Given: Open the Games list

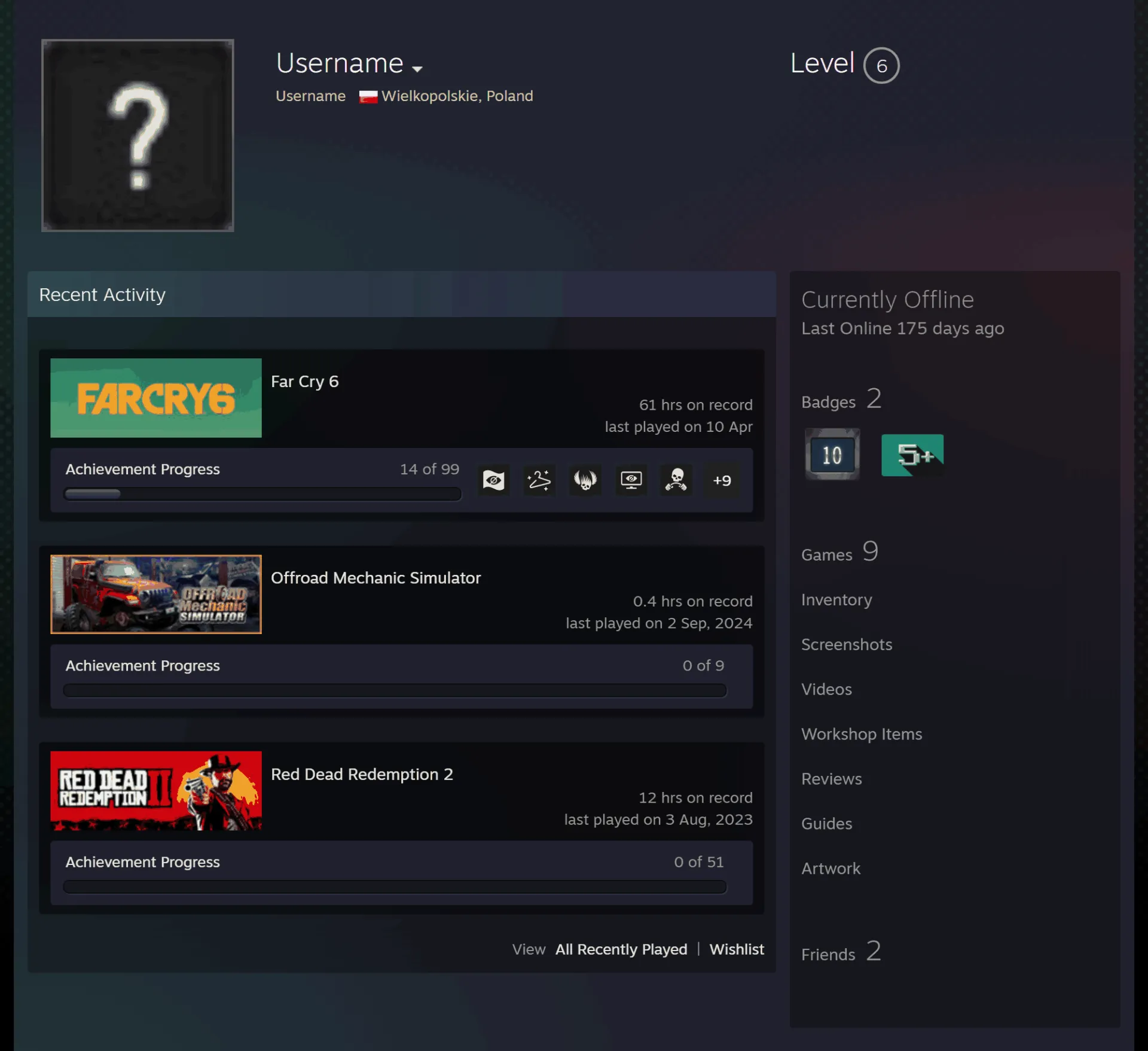Looking at the screenshot, I should click(x=839, y=552).
